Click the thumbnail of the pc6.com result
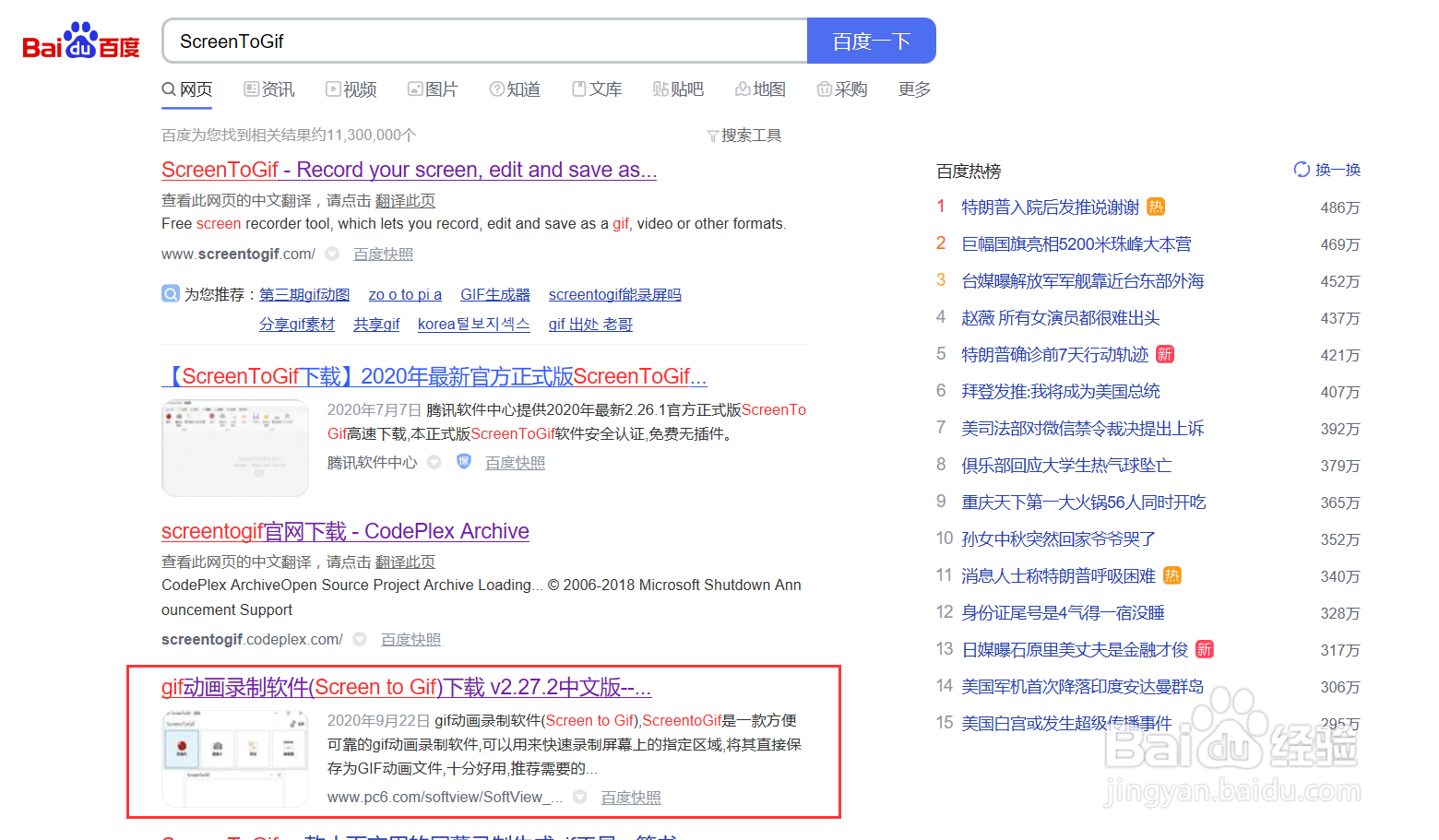Image resolution: width=1439 pixels, height=840 pixels. [235, 759]
